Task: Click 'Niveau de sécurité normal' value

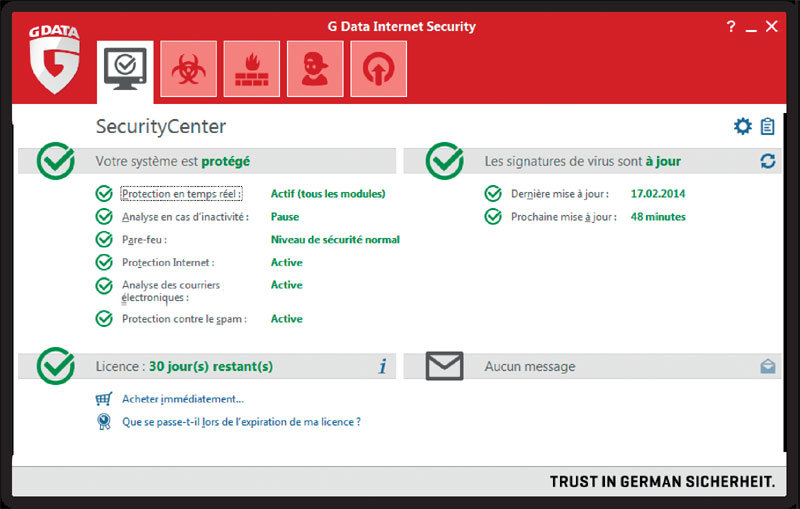Action: 335,240
